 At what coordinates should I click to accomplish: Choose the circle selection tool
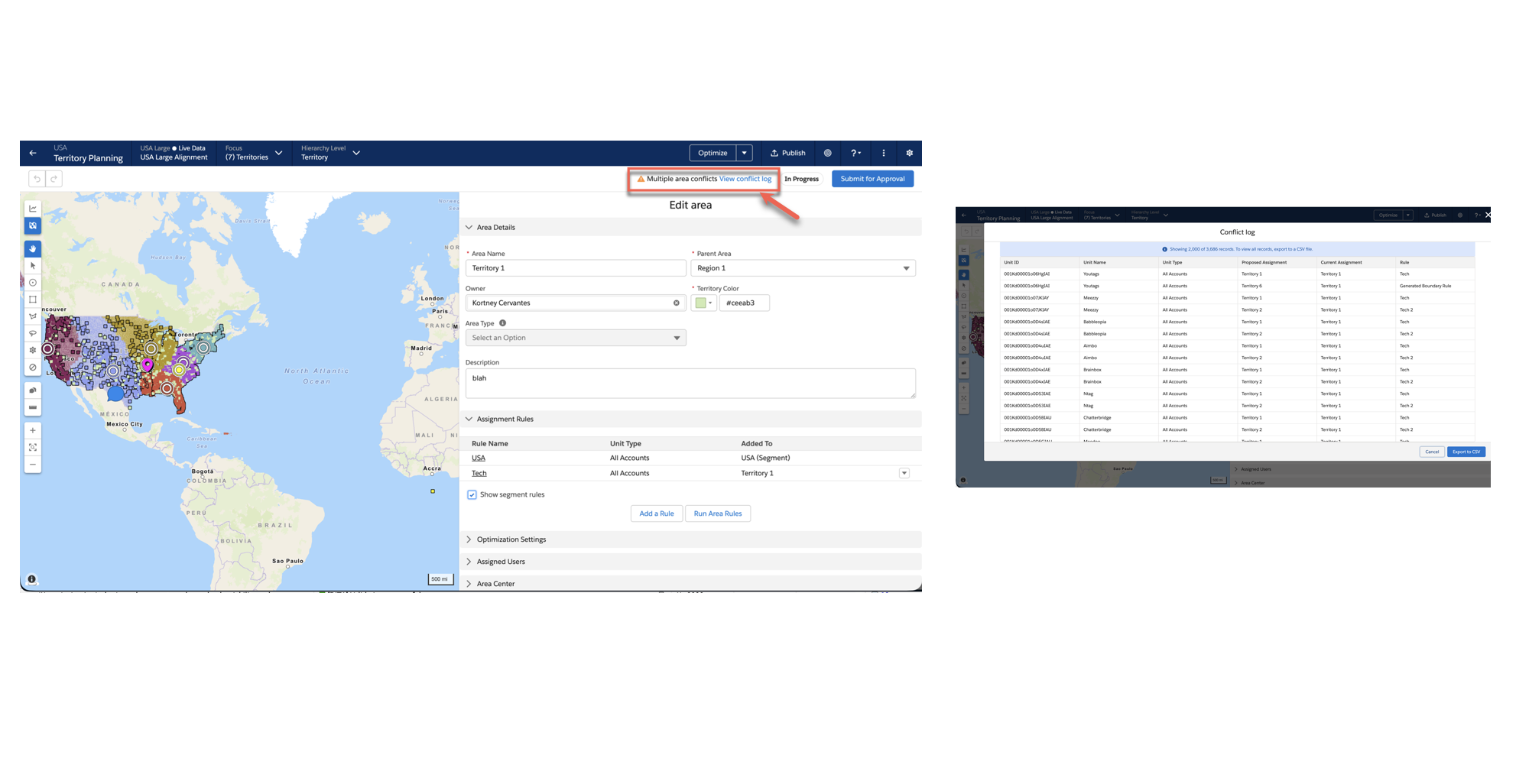click(33, 283)
